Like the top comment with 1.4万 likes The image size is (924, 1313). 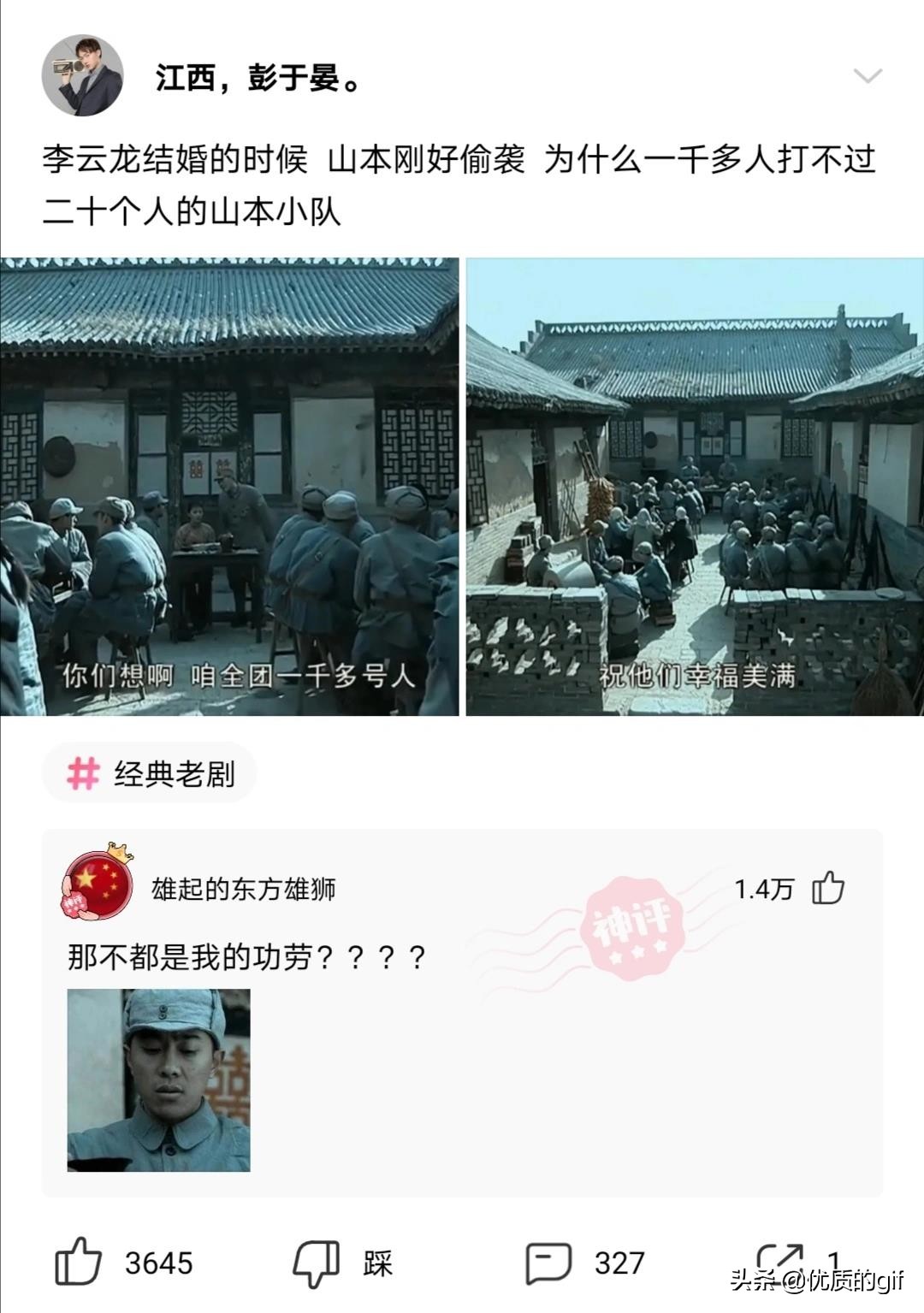point(827,888)
